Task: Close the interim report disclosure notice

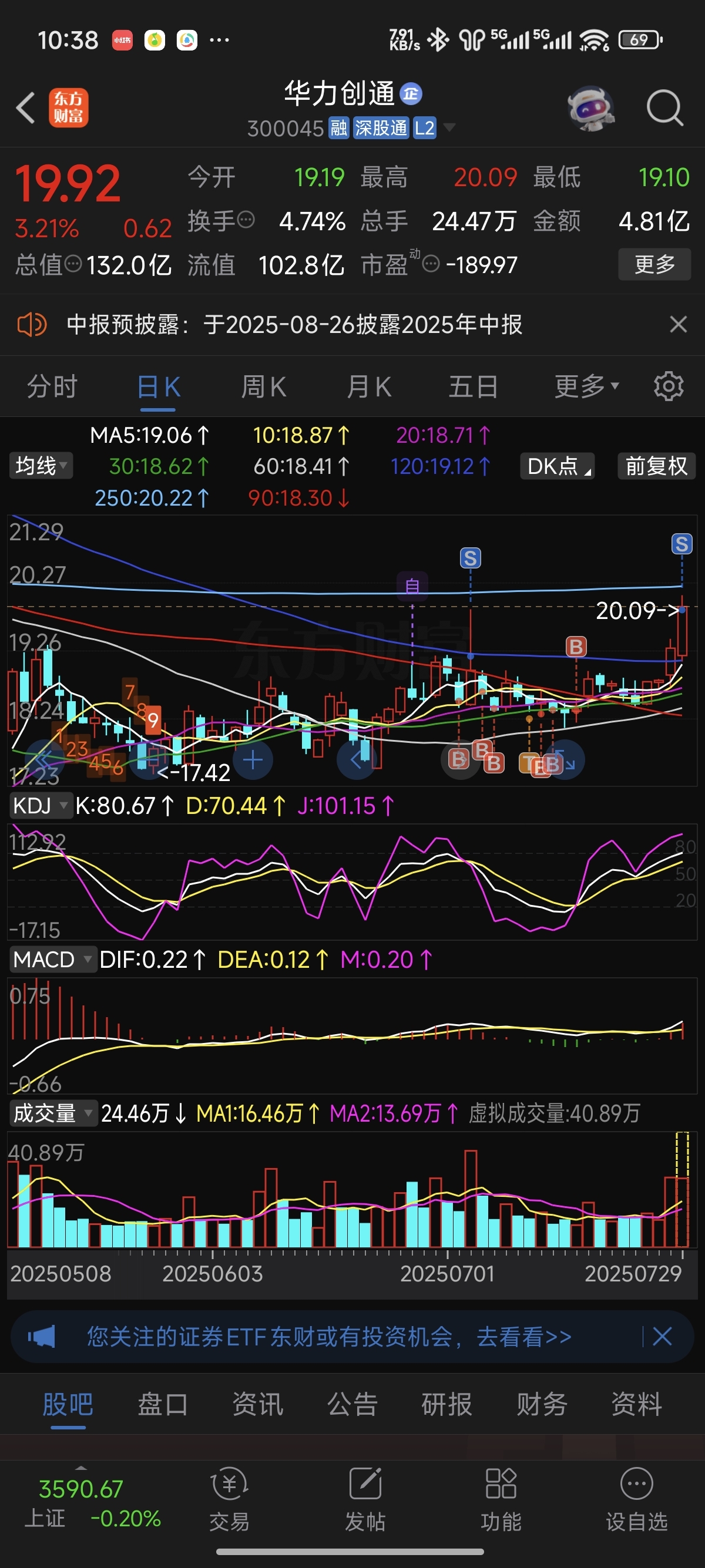Action: click(678, 324)
